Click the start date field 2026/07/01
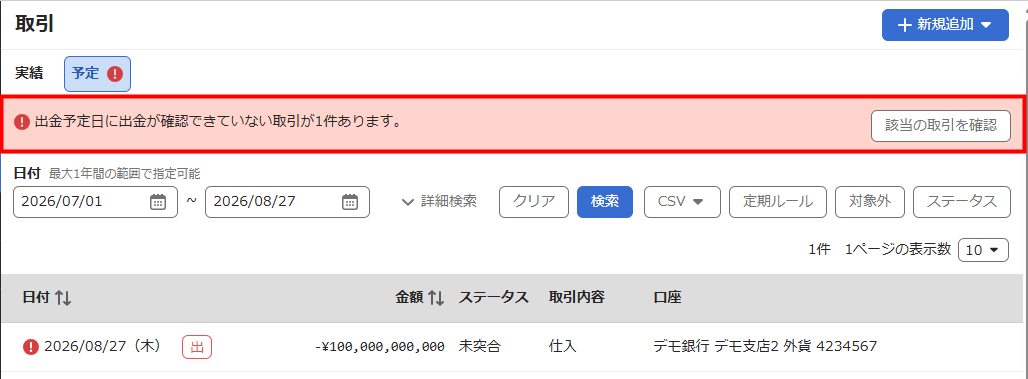Viewport: 1028px width, 379px height. (96, 202)
